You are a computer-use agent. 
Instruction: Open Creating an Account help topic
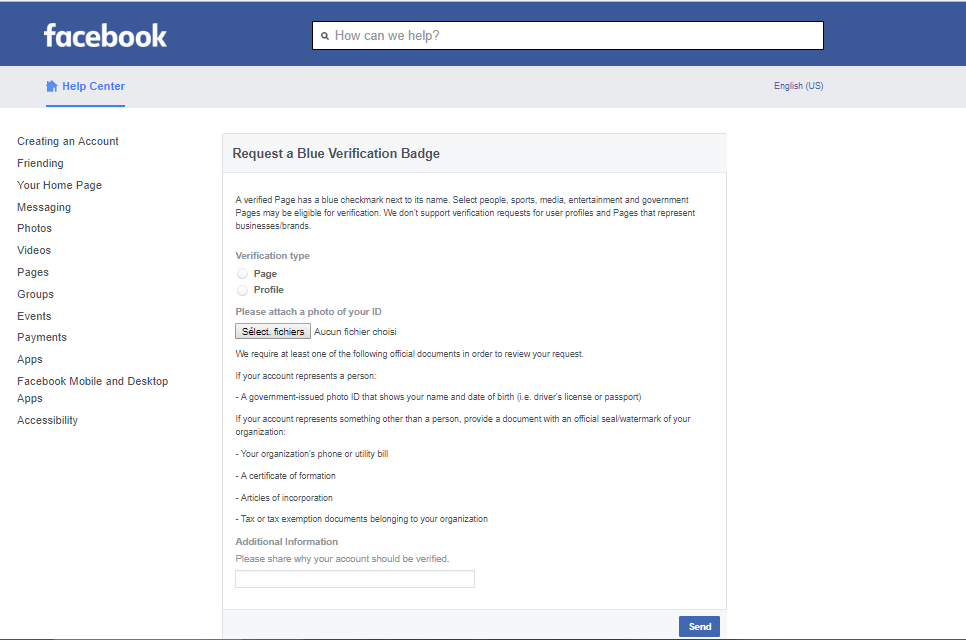pos(68,141)
